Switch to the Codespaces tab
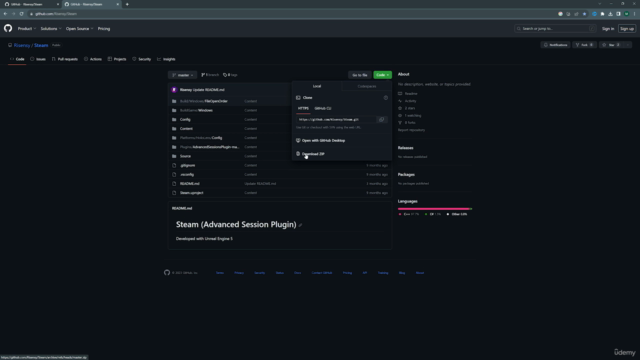The image size is (640, 360). click(x=367, y=86)
